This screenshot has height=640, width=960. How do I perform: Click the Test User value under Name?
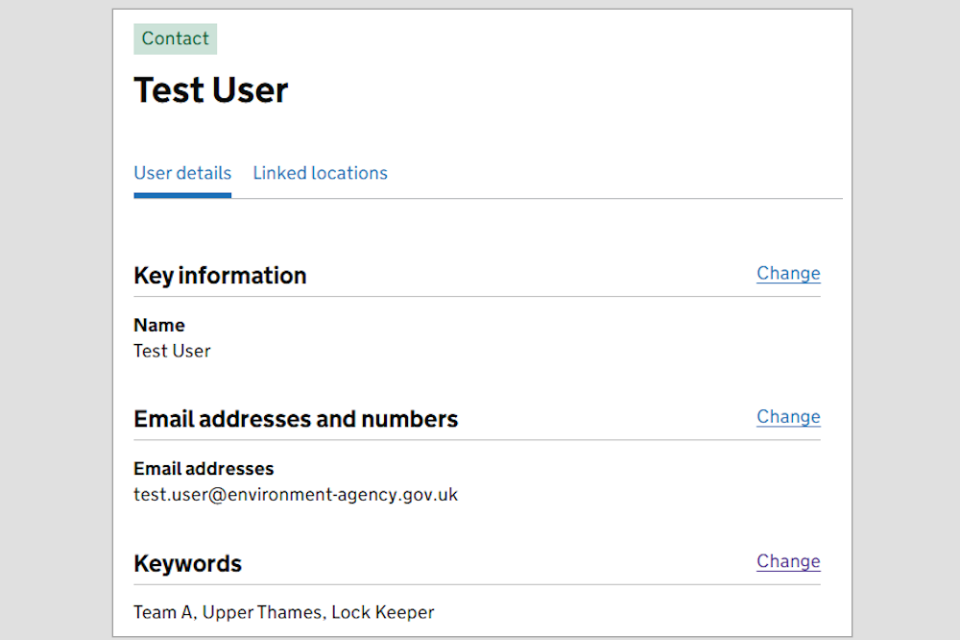172,351
